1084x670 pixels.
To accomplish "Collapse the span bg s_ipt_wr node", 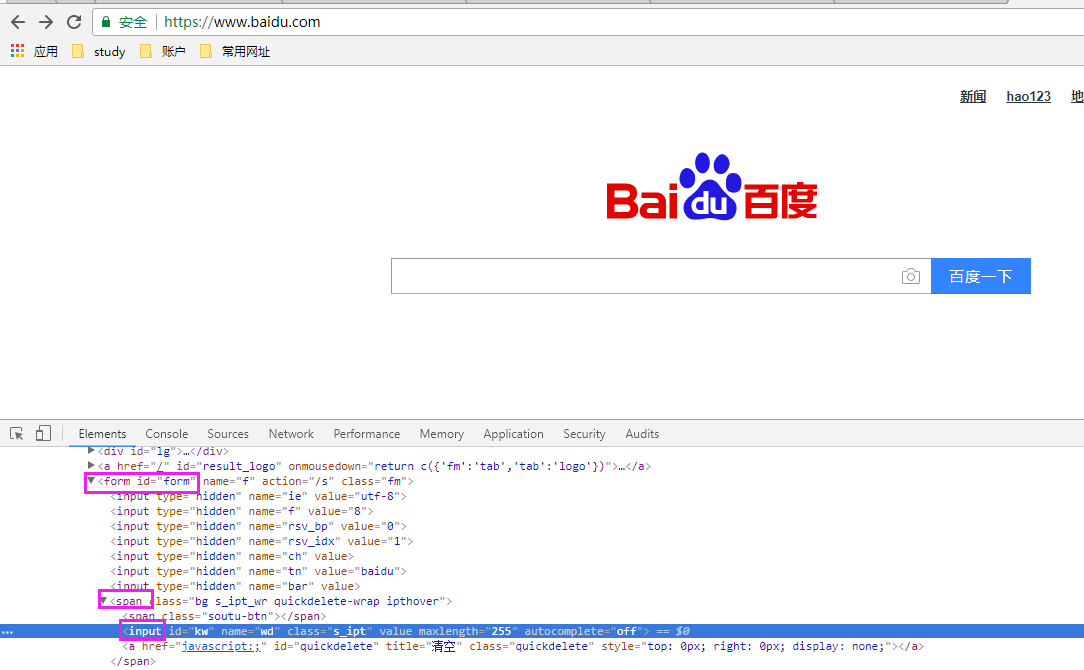I will (103, 601).
